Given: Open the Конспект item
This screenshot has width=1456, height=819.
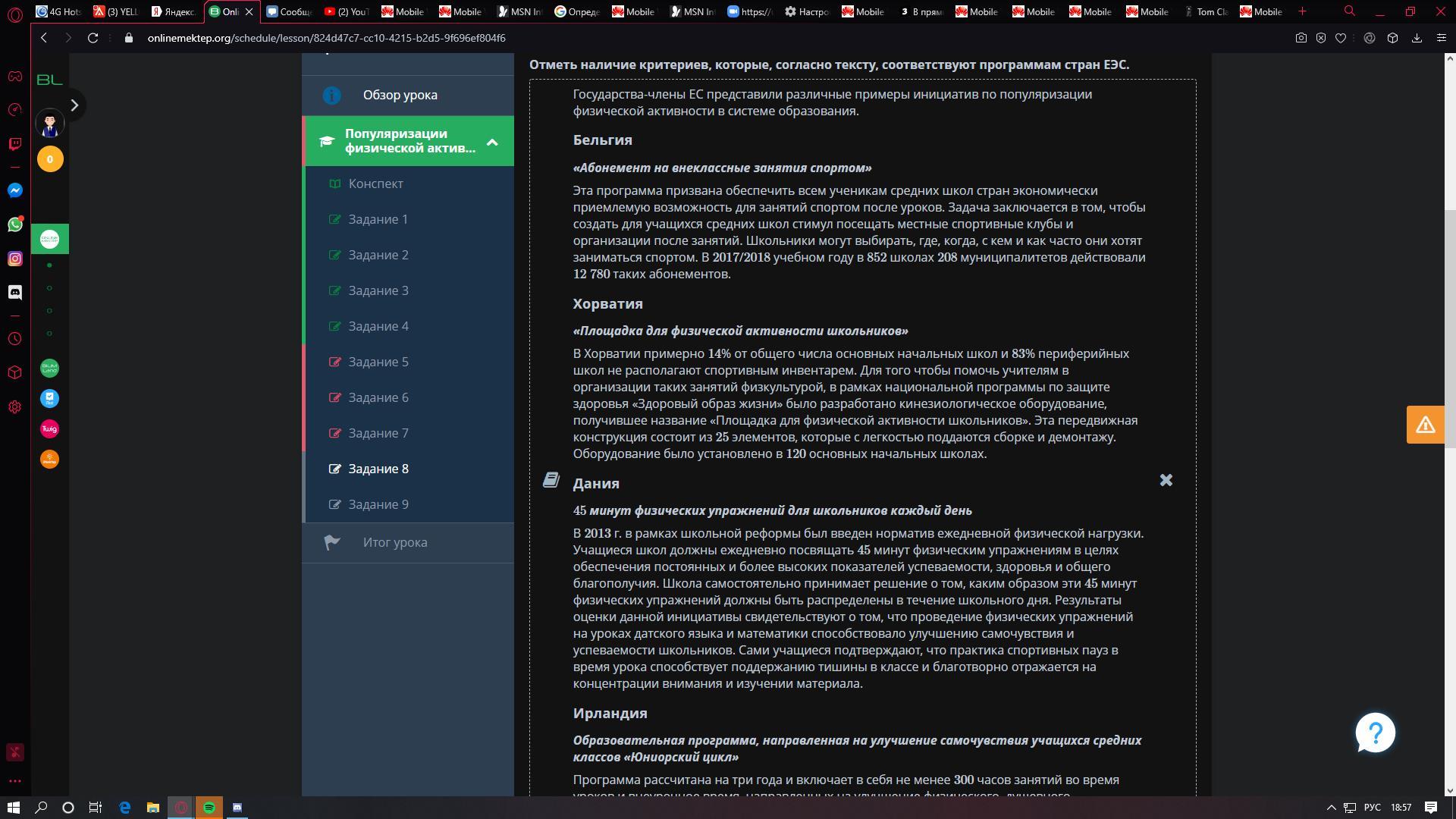Looking at the screenshot, I should [x=375, y=184].
